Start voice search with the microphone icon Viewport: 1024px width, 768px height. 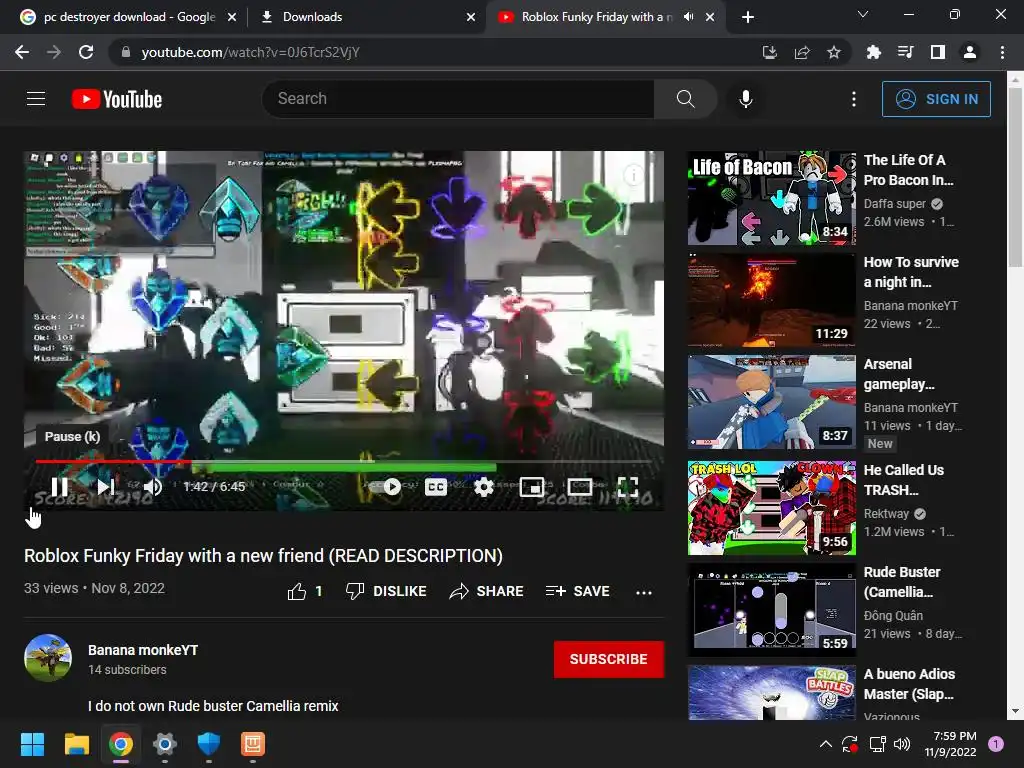point(746,99)
